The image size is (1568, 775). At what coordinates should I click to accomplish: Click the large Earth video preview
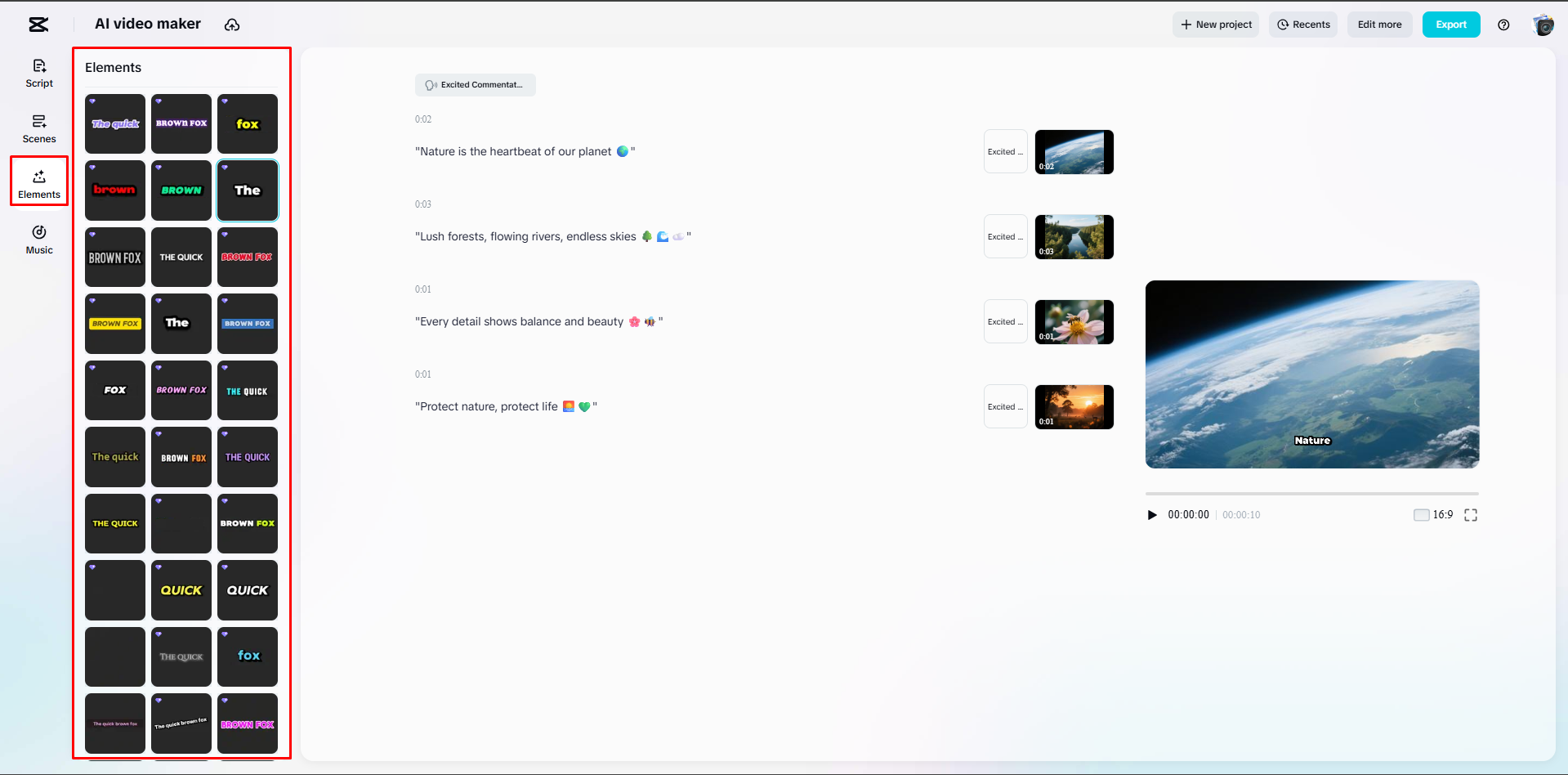click(1312, 374)
